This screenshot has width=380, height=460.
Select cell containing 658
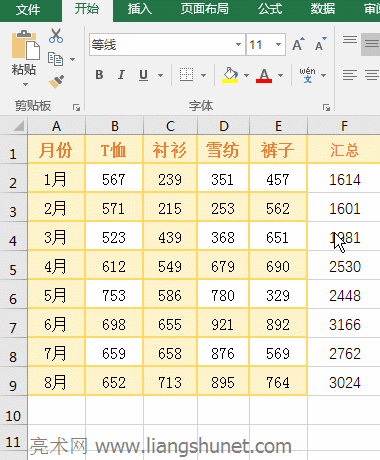click(170, 353)
